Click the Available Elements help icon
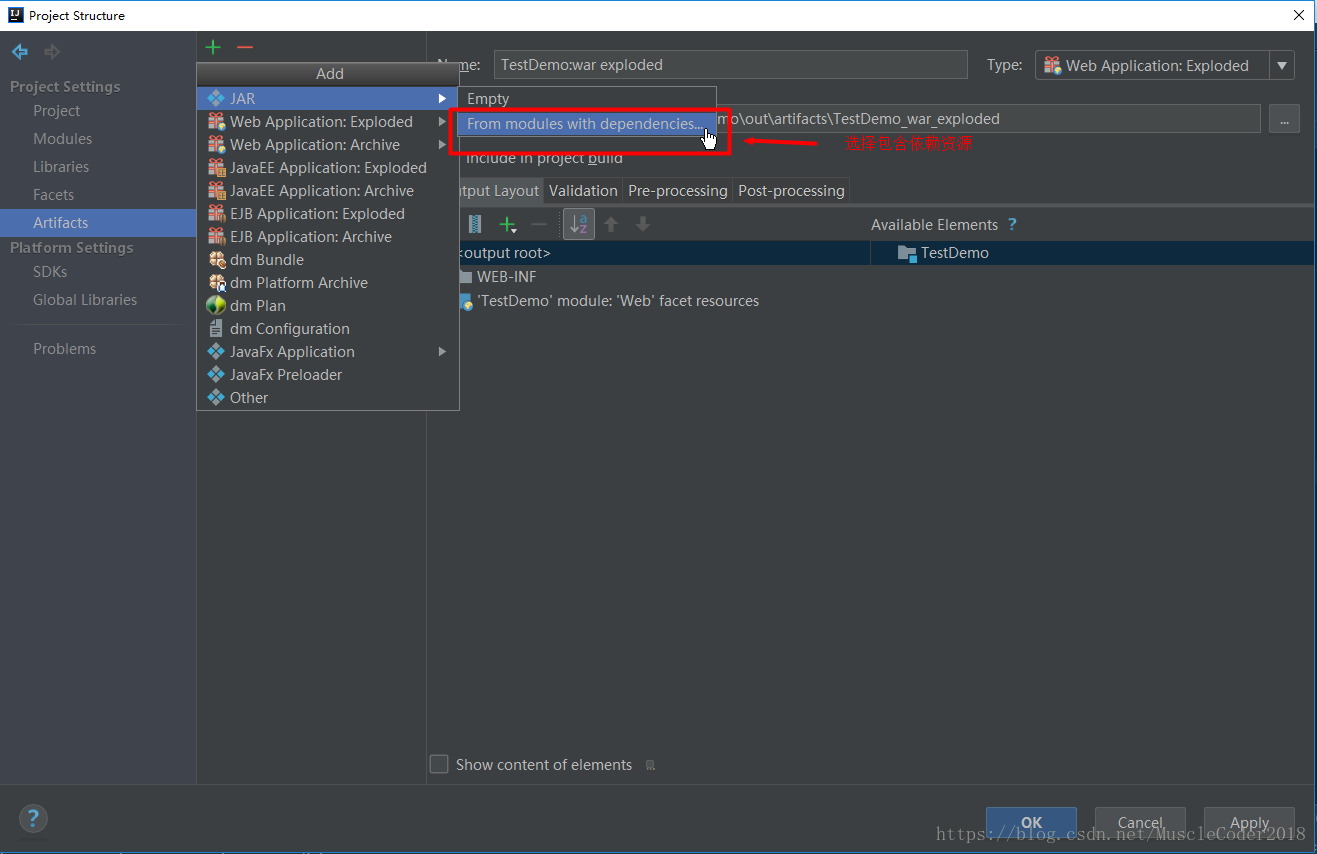Viewport: 1317px width, 854px height. 1012,225
